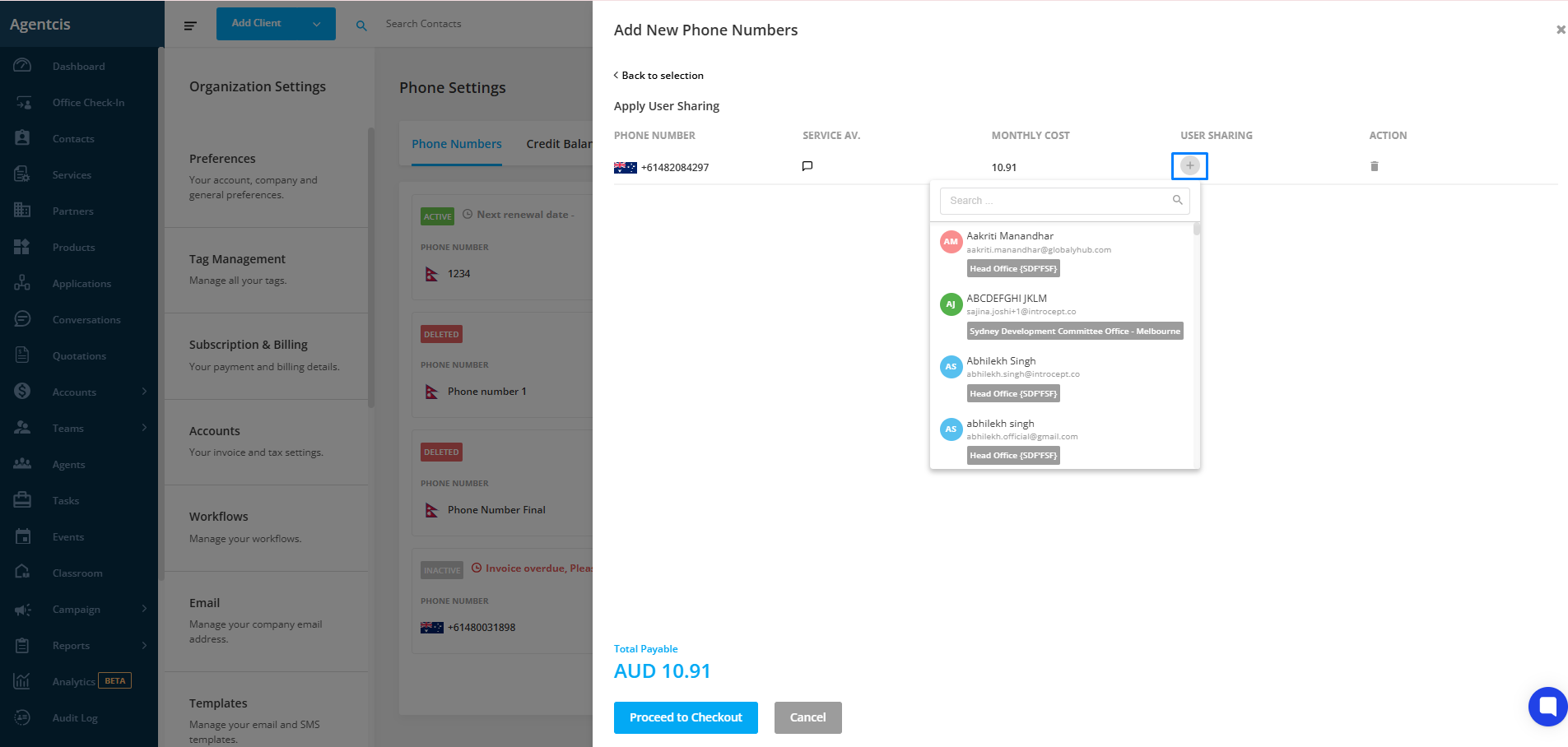Focus the user Search field
Viewport: 1568px width, 747px height.
coord(1064,201)
